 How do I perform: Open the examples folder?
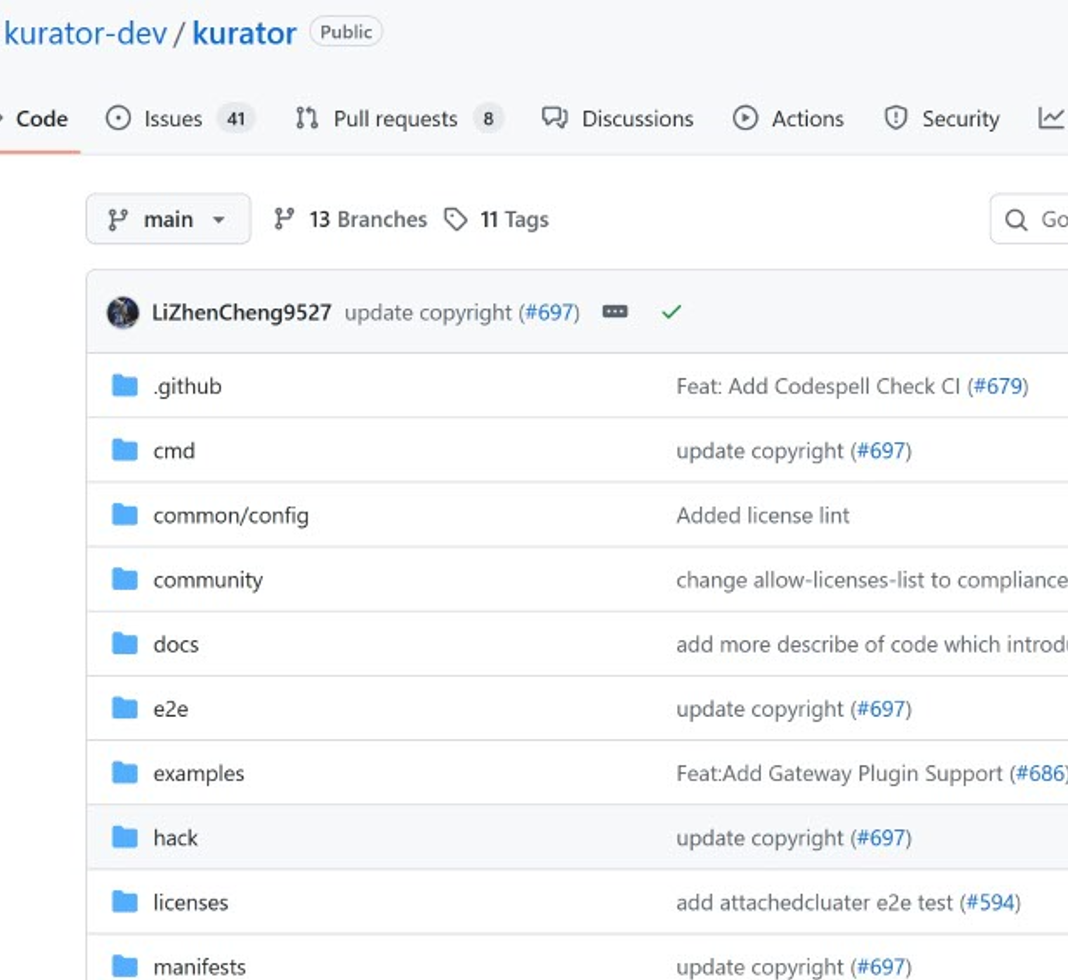198,774
